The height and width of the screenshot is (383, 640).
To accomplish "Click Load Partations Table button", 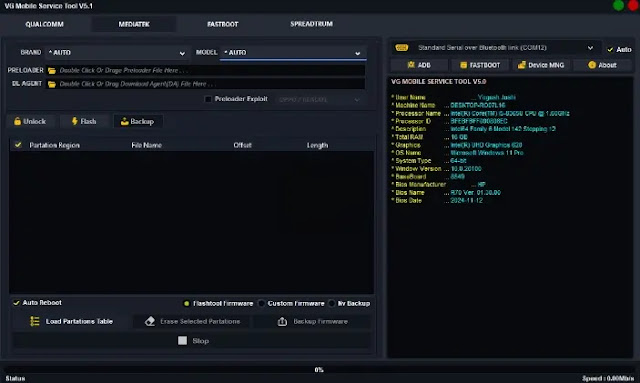I will [x=72, y=321].
